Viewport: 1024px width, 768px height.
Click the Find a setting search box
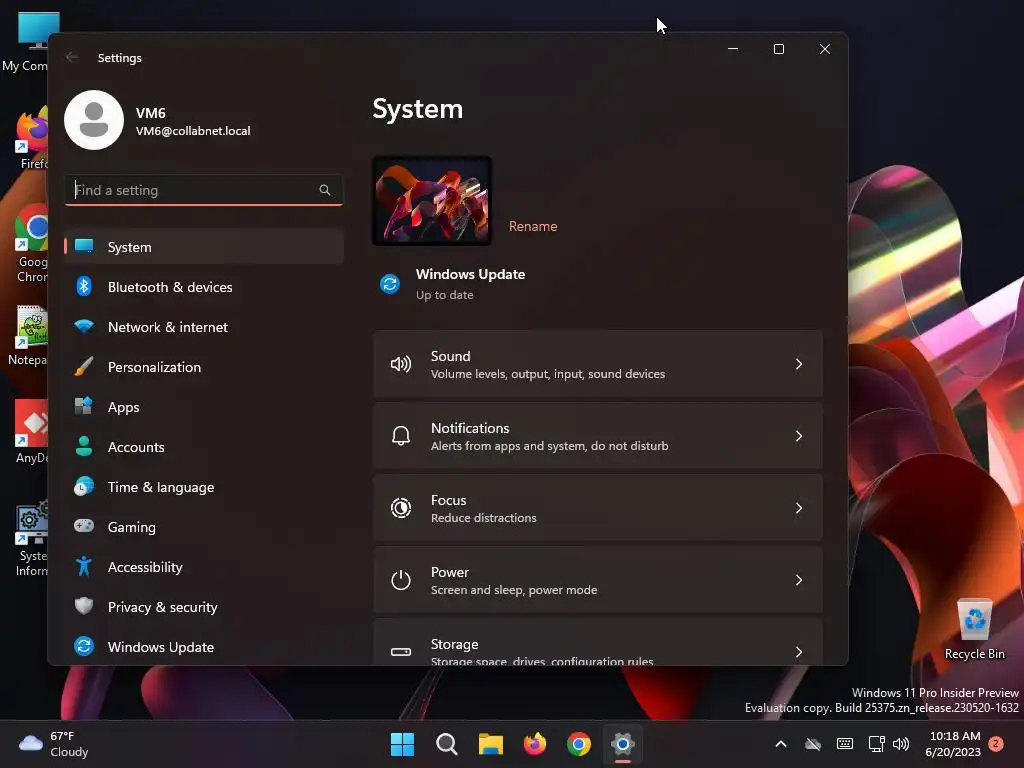204,190
